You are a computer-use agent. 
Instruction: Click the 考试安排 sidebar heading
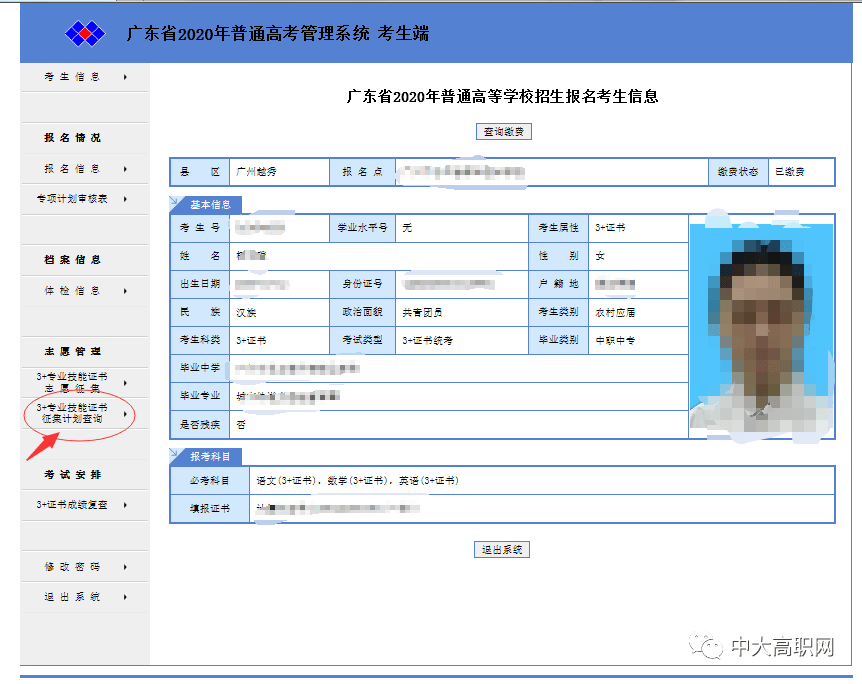click(73, 475)
